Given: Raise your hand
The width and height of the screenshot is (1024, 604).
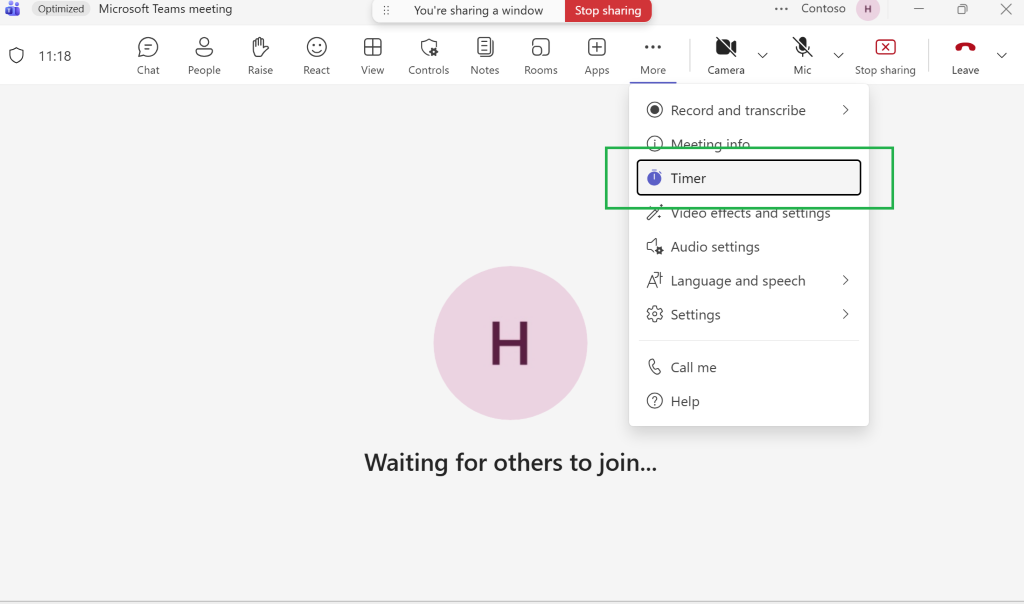Looking at the screenshot, I should click(x=260, y=56).
